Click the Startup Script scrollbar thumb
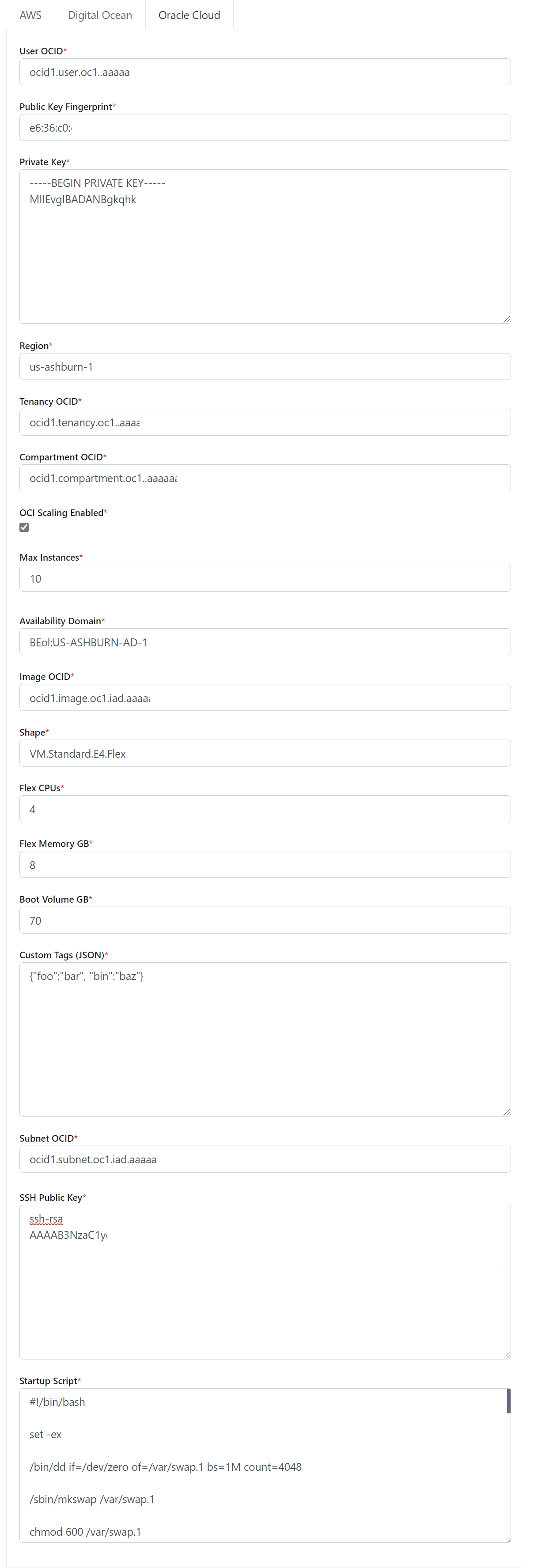The width and height of the screenshot is (534, 1568). tap(508, 1401)
